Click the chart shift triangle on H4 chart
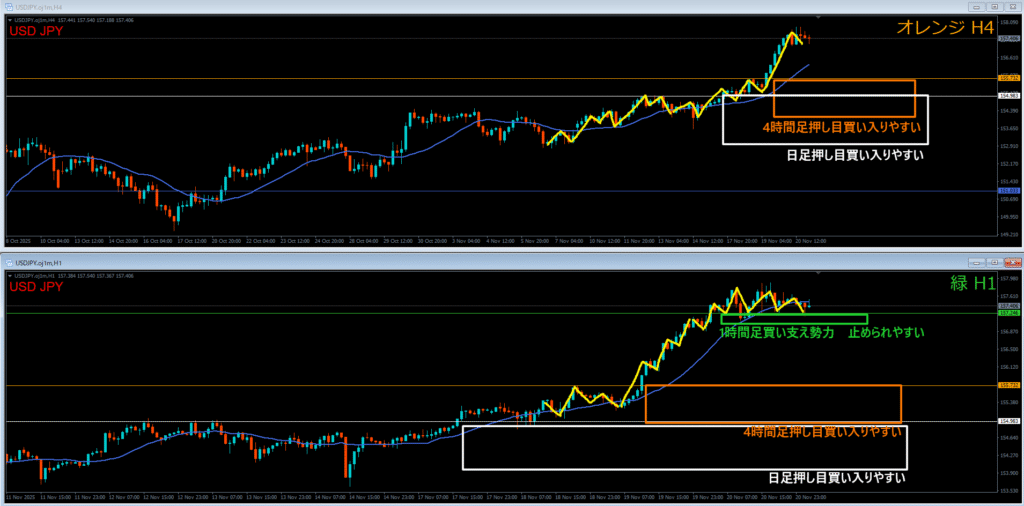 pos(819,19)
